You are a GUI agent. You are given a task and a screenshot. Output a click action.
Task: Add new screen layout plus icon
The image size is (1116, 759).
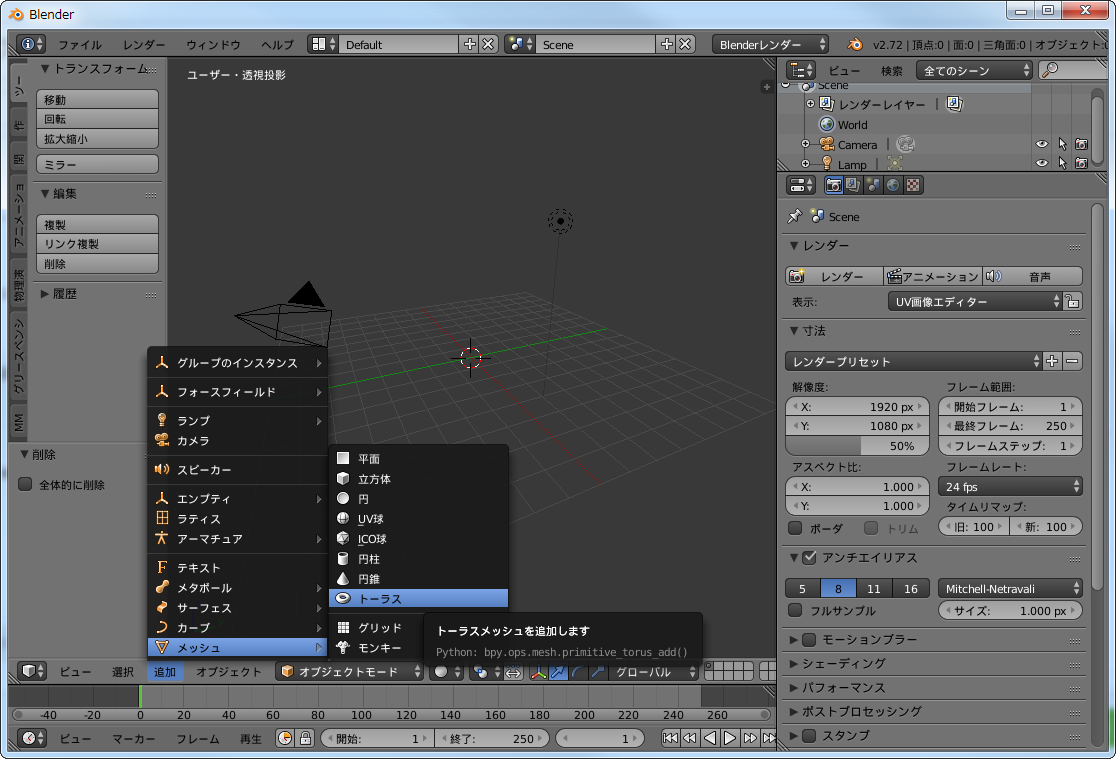point(469,44)
